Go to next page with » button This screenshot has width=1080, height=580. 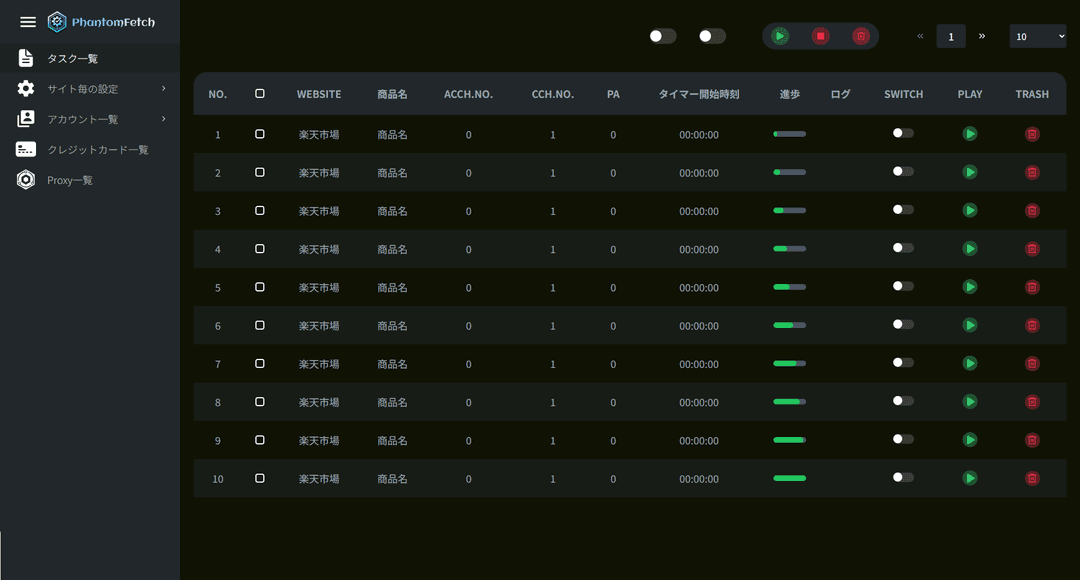coord(982,36)
